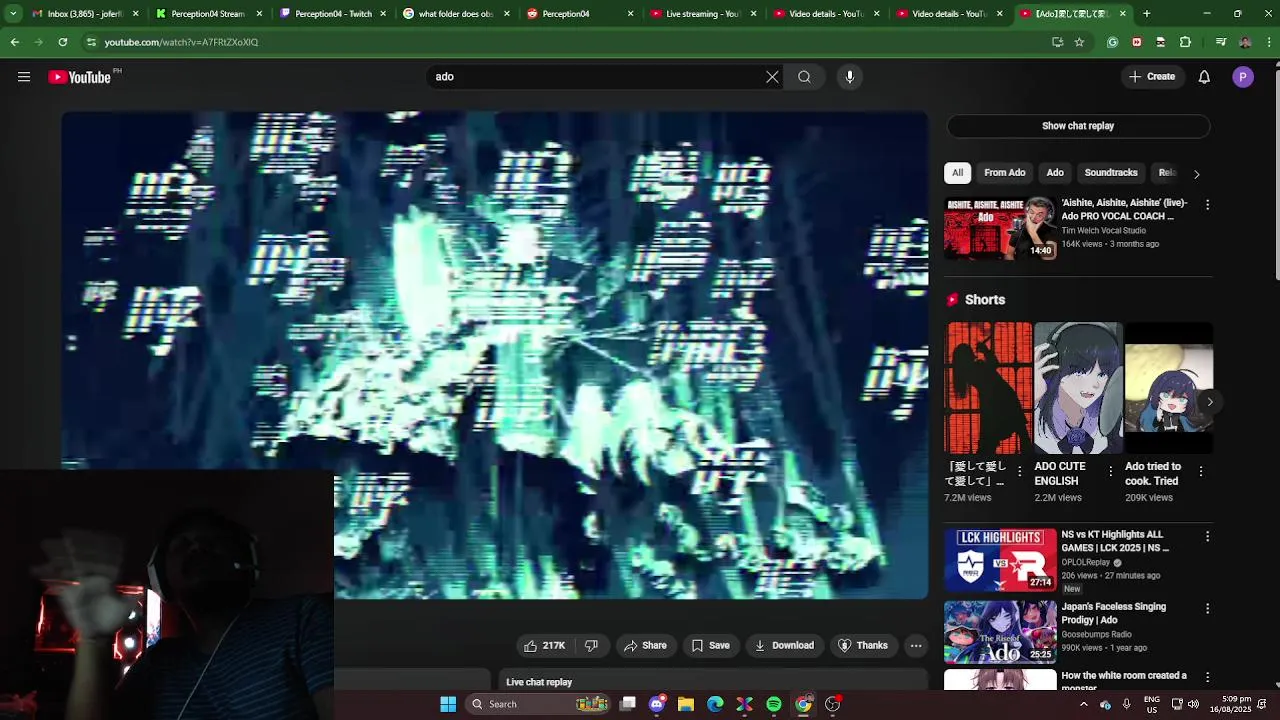The image size is (1280, 720).
Task: Open options for ADO CUTE ENGLISH short
Action: tap(1110, 471)
